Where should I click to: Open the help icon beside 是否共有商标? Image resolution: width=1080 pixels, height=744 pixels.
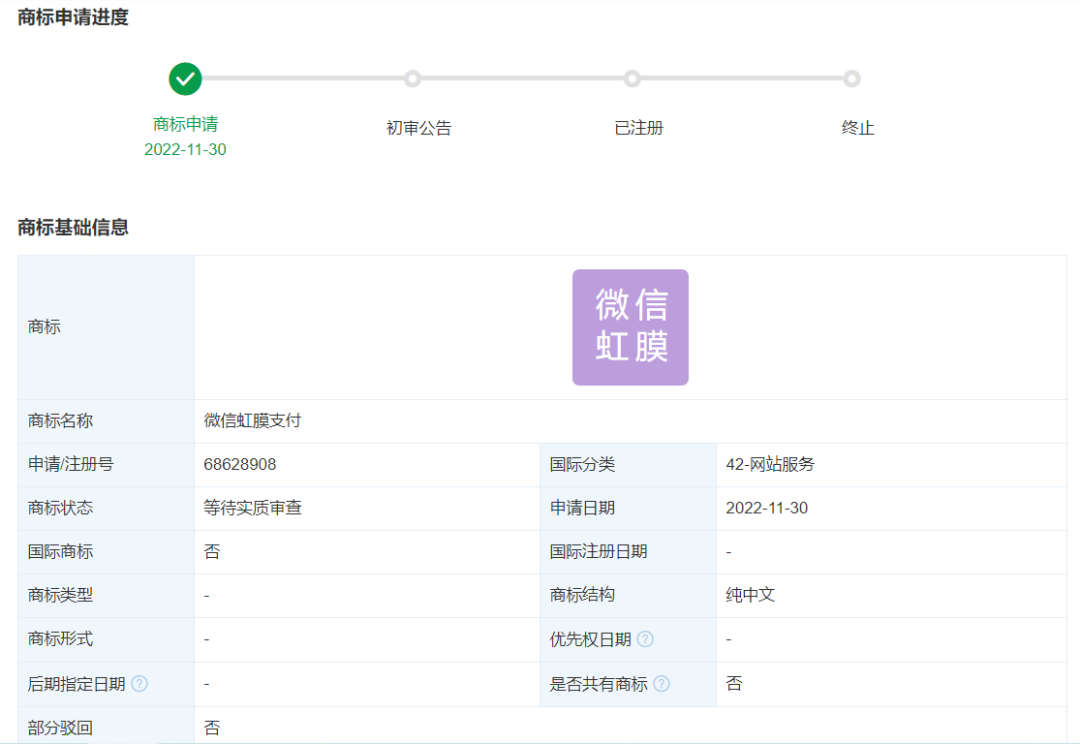pos(662,683)
